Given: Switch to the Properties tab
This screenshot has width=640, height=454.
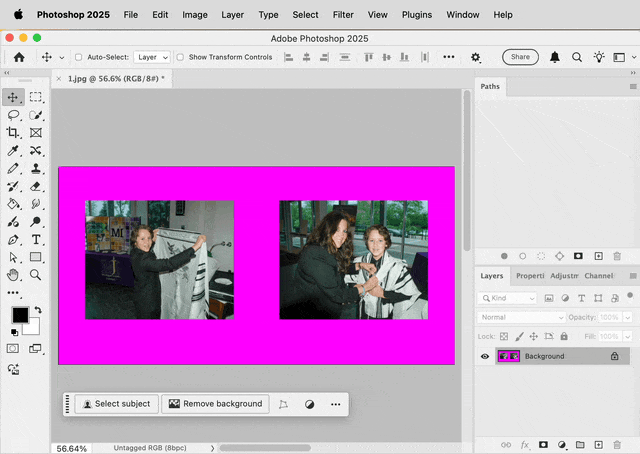Looking at the screenshot, I should [x=530, y=276].
